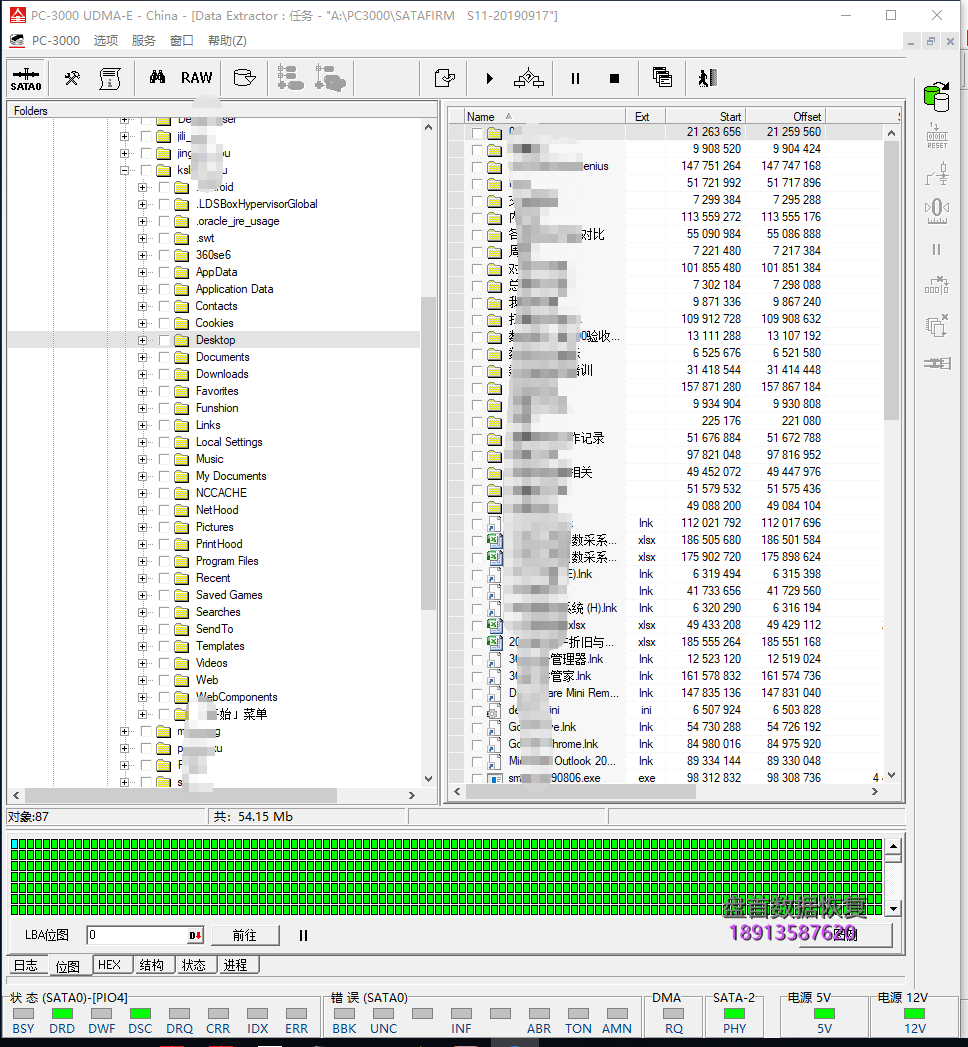Expand the Saved Games folder node

click(x=142, y=595)
